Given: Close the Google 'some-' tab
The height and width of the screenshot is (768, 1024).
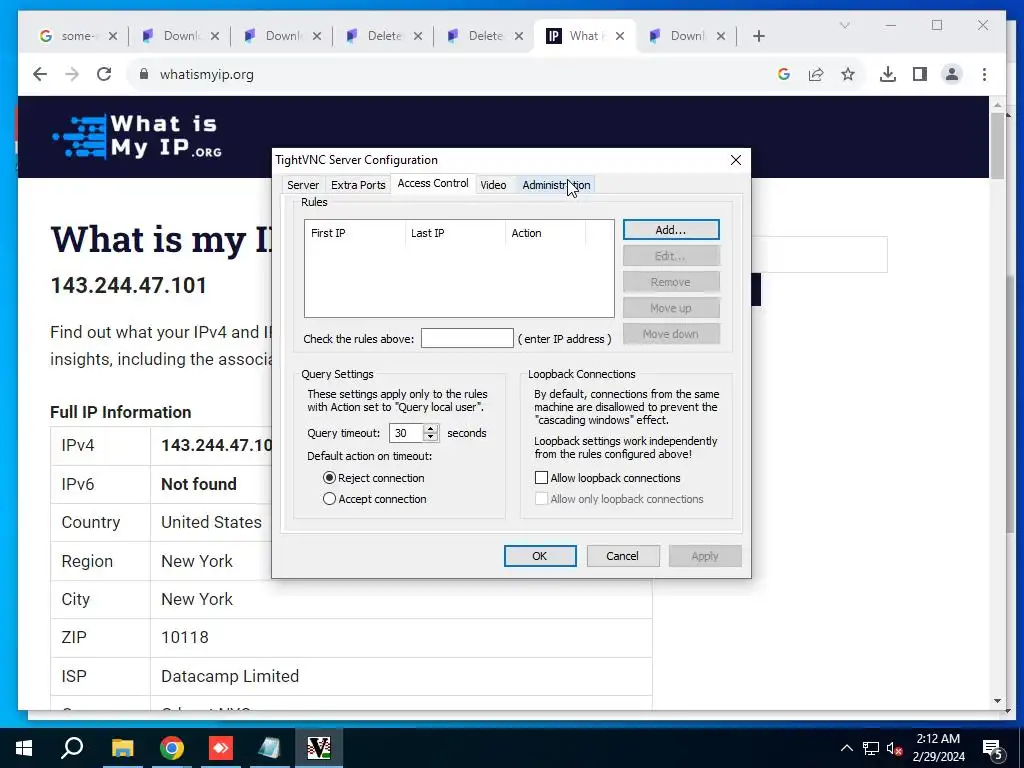Looking at the screenshot, I should 113,36.
